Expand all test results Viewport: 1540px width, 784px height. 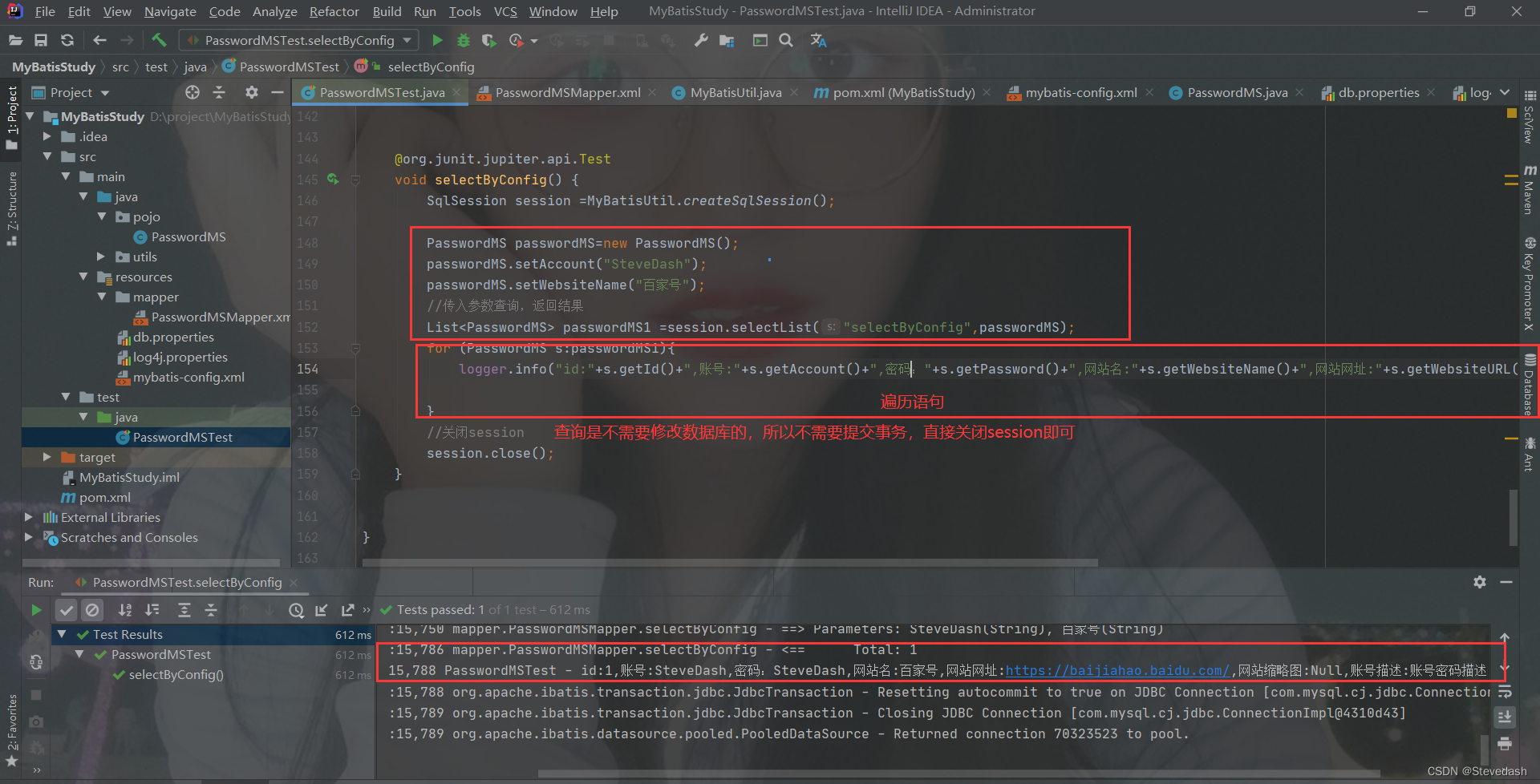pyautogui.click(x=184, y=610)
